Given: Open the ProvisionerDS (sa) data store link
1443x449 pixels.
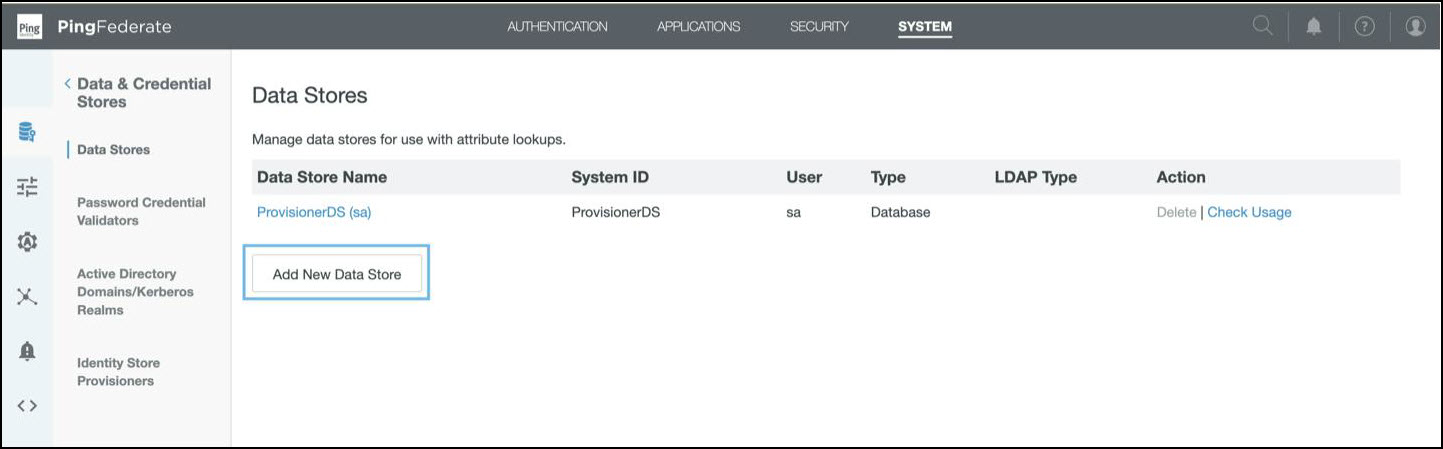Looking at the screenshot, I should (314, 212).
